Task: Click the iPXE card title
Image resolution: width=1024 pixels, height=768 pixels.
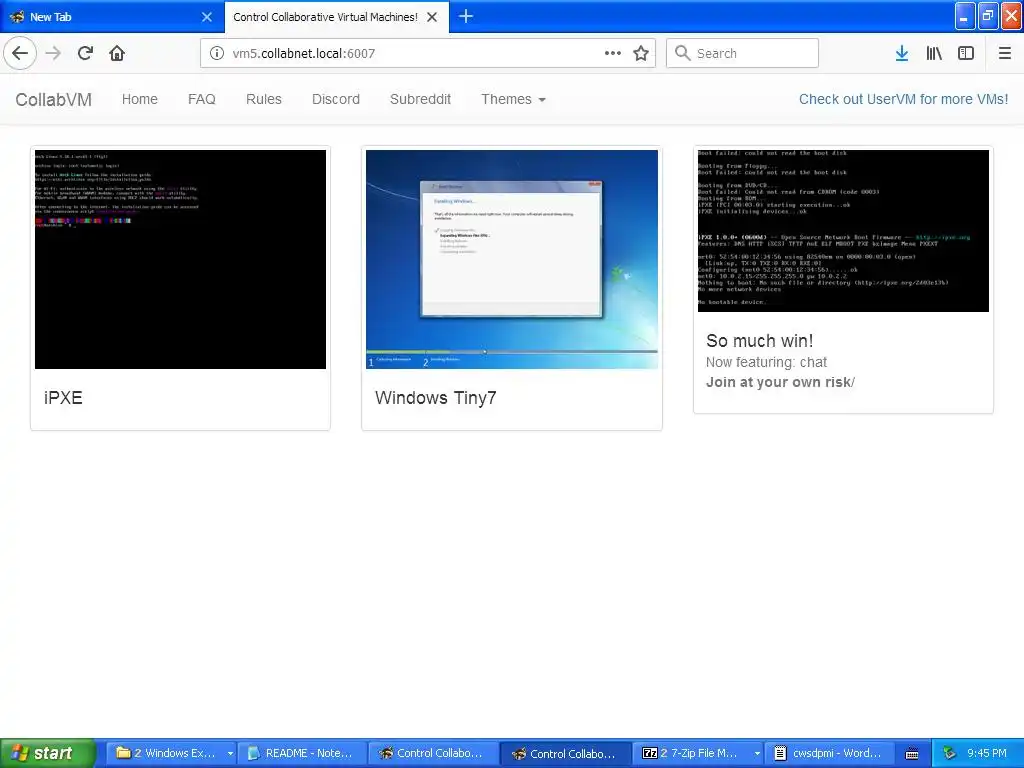Action: pos(63,398)
